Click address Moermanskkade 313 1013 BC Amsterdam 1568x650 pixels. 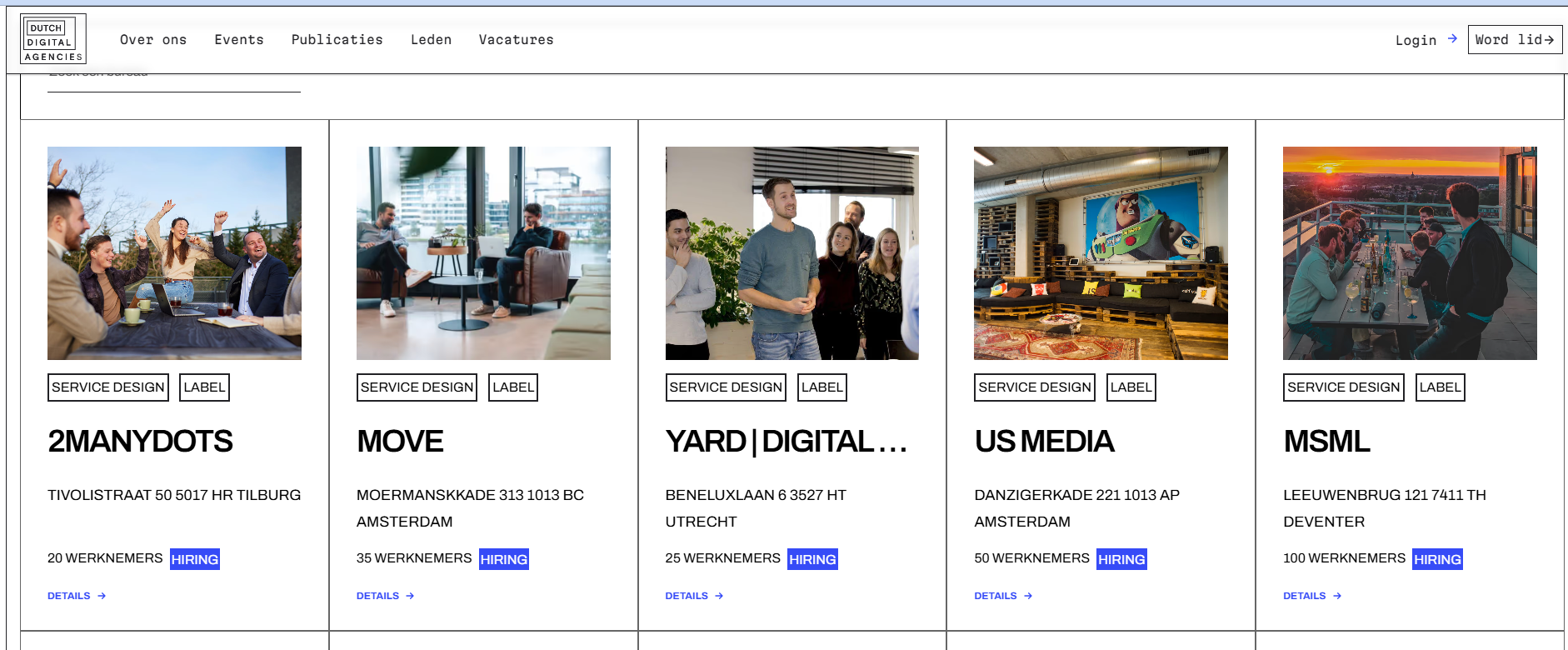pyautogui.click(x=470, y=508)
